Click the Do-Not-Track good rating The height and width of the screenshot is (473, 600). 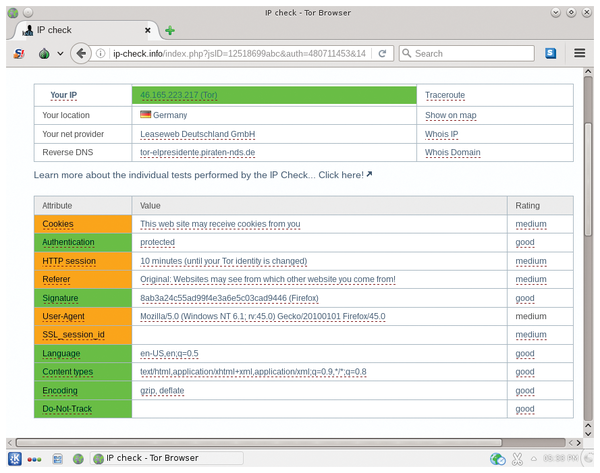[x=525, y=409]
